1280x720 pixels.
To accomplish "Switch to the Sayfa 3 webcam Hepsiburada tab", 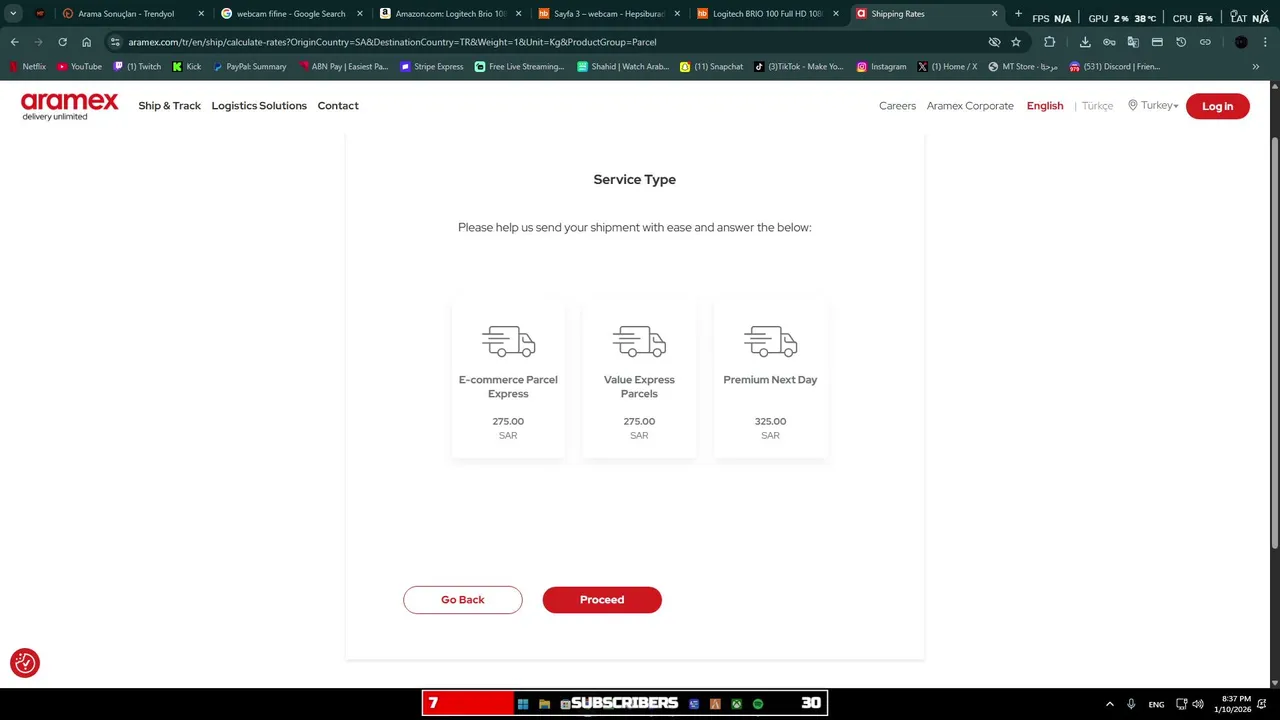I will point(608,14).
